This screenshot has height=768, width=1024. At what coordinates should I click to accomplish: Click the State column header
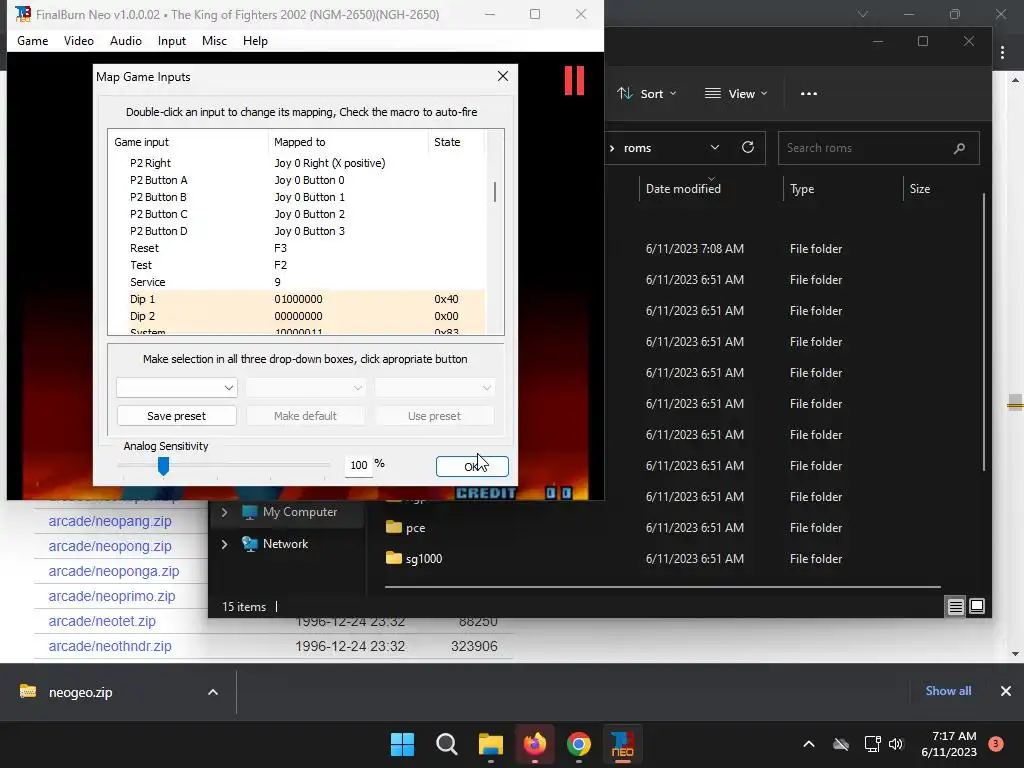(x=456, y=142)
